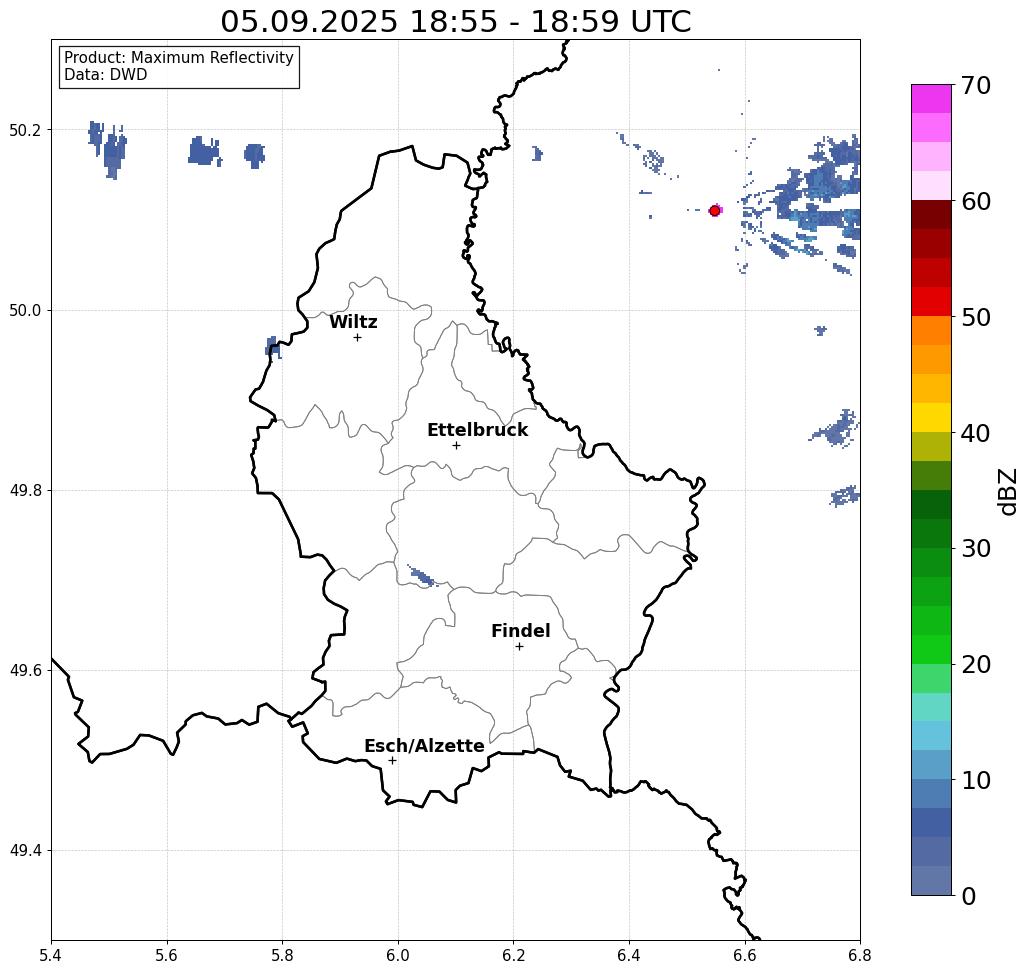This screenshot has width=1029, height=973.
Task: Click the plus marker below Findel
Action: click(519, 646)
